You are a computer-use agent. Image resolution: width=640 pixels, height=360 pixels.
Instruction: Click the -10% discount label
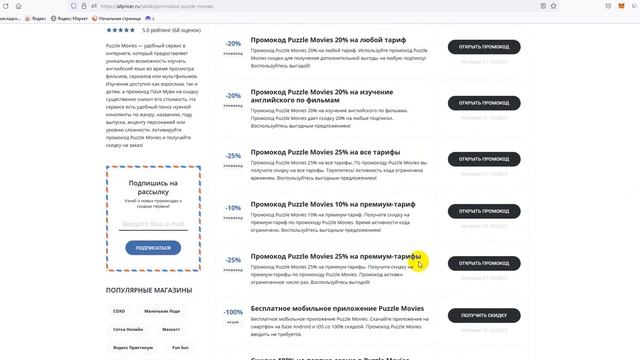(233, 208)
